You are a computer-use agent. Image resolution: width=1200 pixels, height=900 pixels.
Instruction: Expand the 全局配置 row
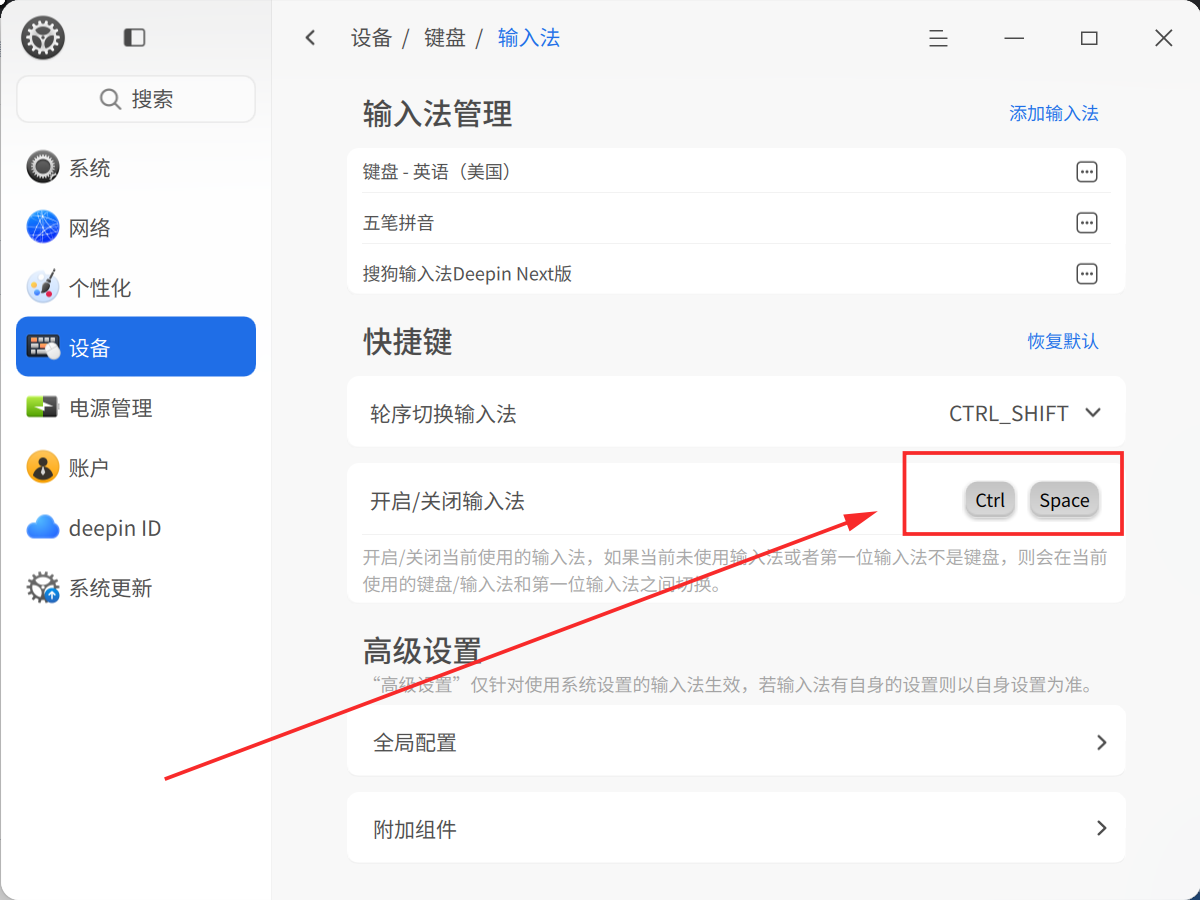coord(736,742)
